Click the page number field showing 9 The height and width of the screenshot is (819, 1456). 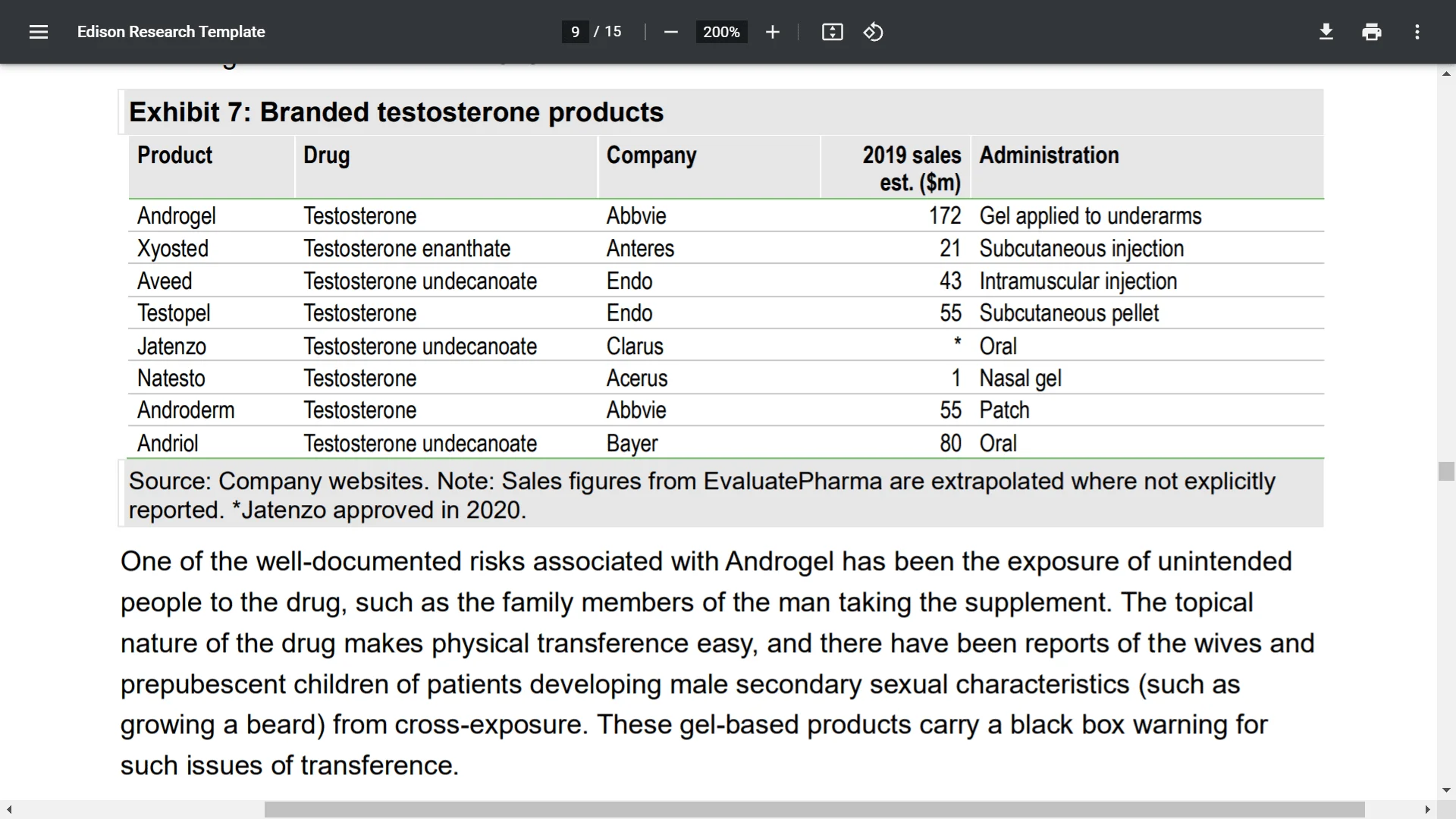tap(575, 32)
